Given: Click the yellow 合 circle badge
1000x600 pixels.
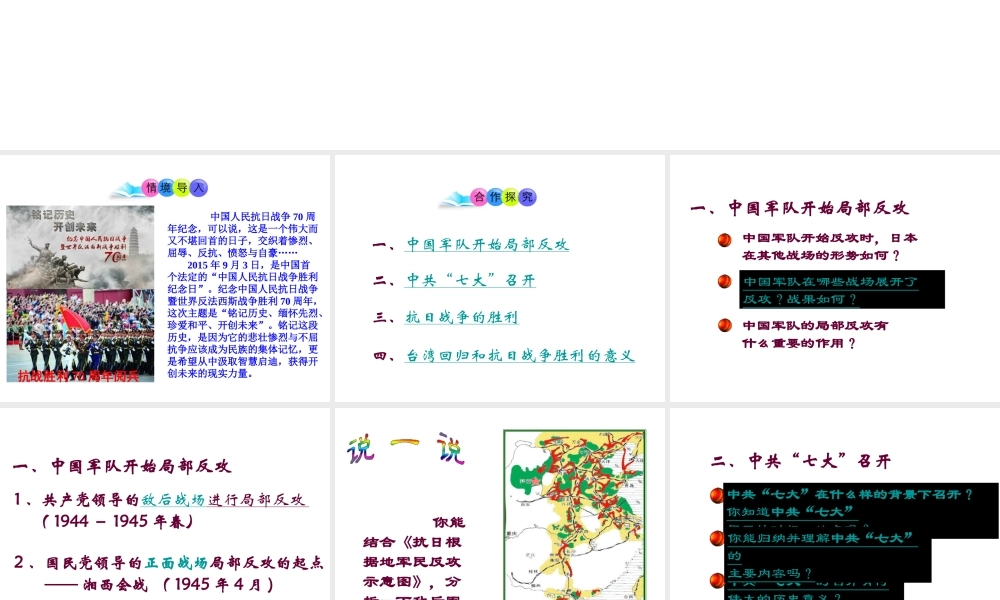Looking at the screenshot, I should tap(479, 197).
